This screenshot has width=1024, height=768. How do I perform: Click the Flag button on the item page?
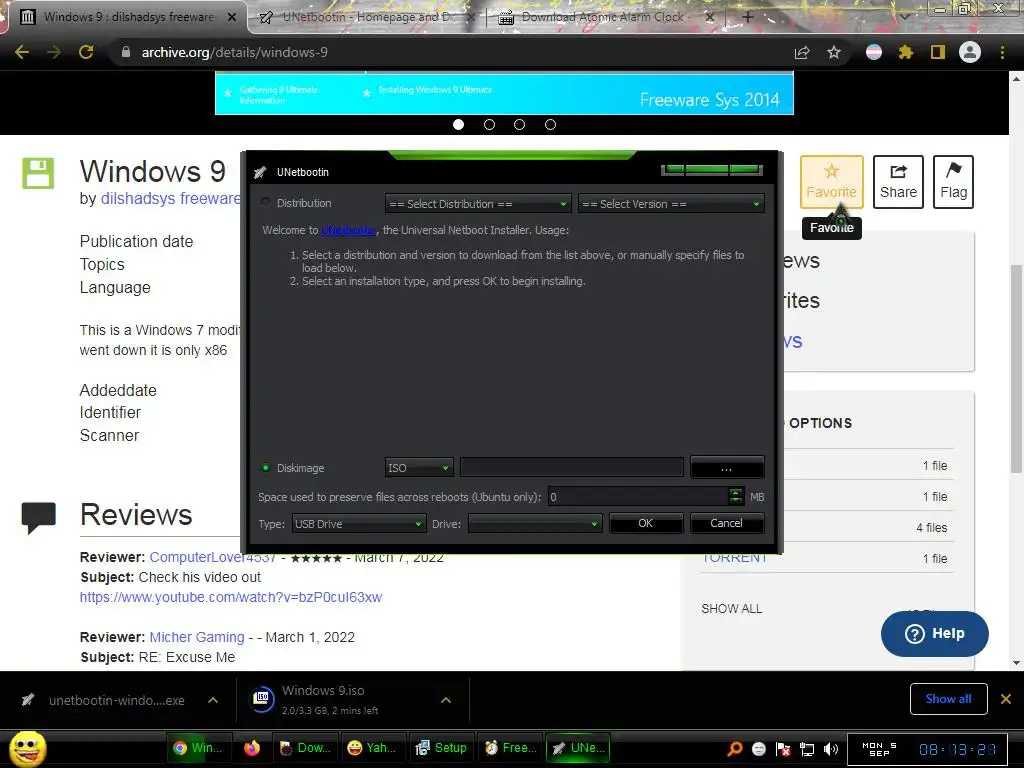click(953, 182)
